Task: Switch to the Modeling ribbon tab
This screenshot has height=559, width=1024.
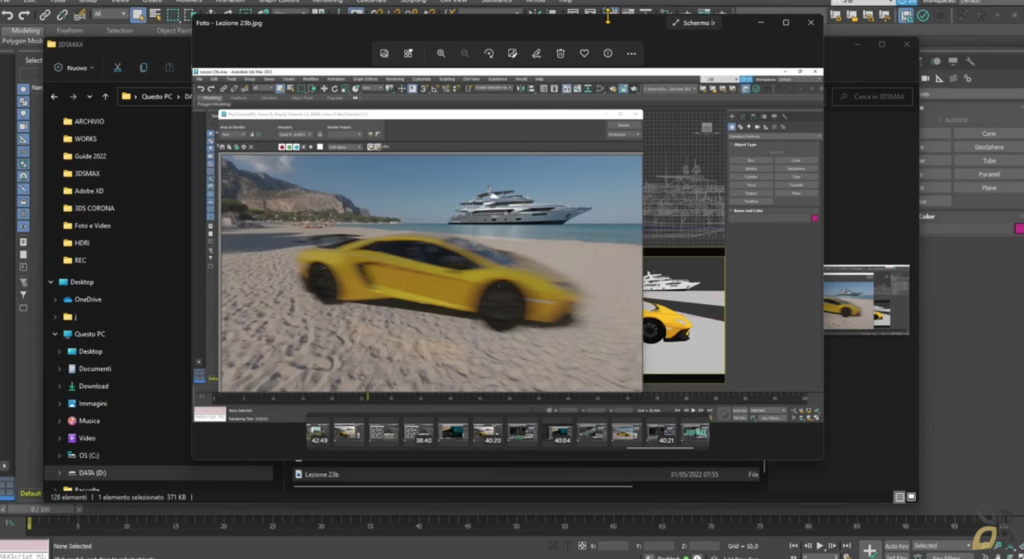Action: pos(25,31)
